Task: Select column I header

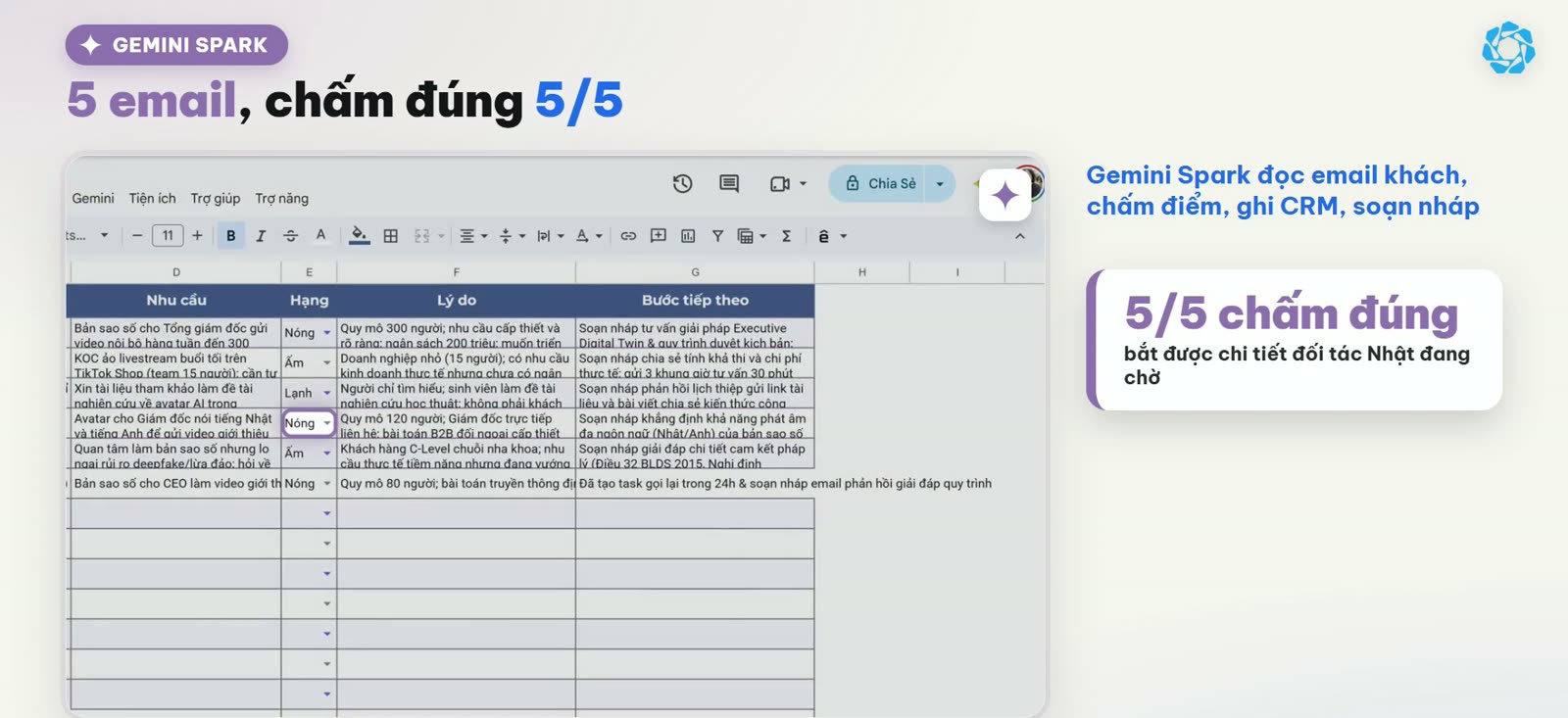Action: (x=957, y=272)
